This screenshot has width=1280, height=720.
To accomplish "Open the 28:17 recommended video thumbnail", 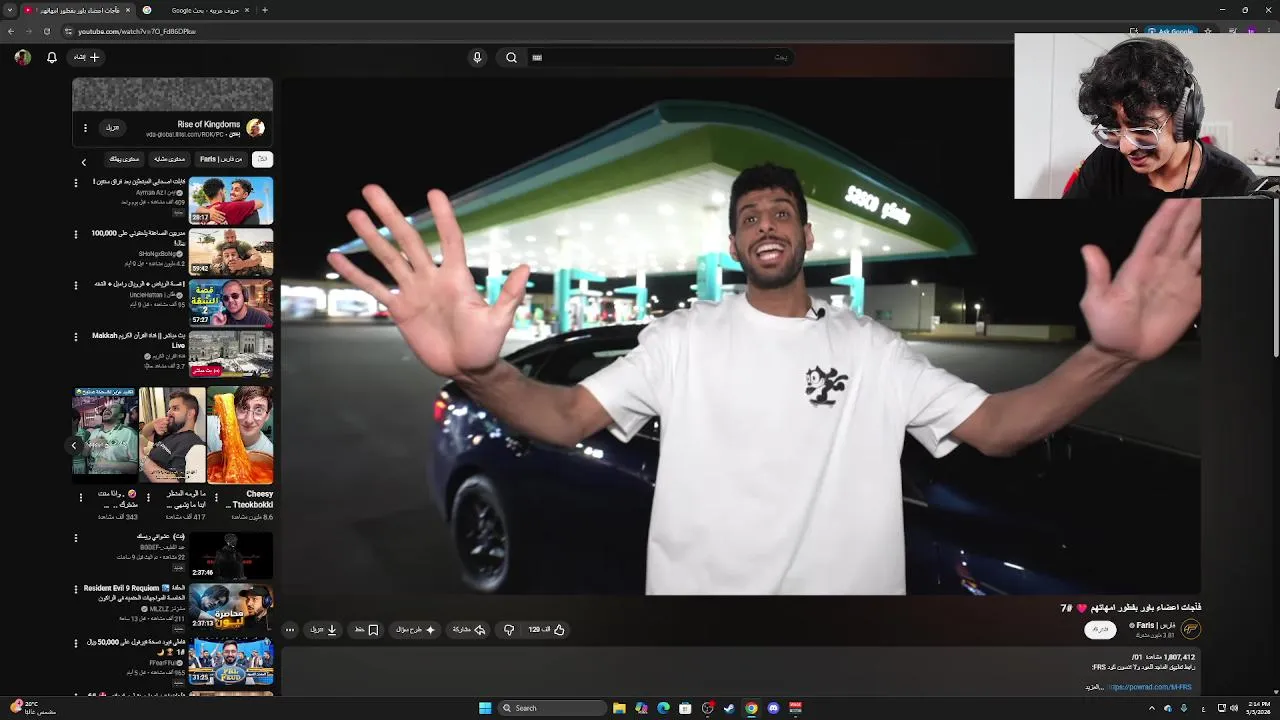I will pos(231,200).
